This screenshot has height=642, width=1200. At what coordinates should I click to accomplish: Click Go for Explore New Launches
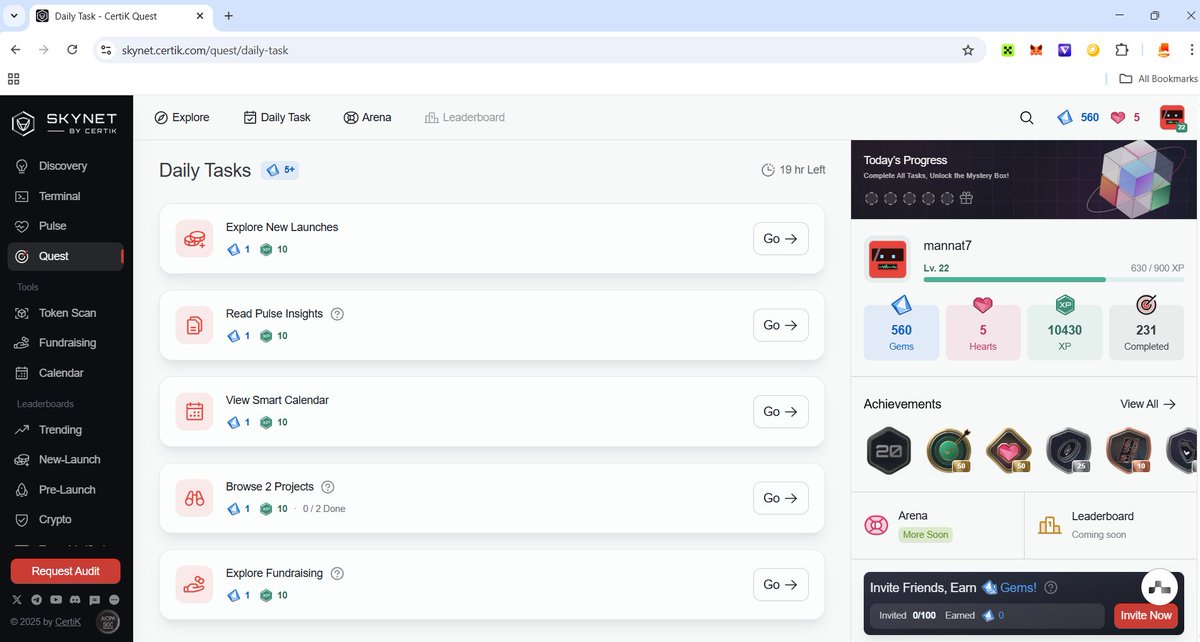pyautogui.click(x=781, y=239)
